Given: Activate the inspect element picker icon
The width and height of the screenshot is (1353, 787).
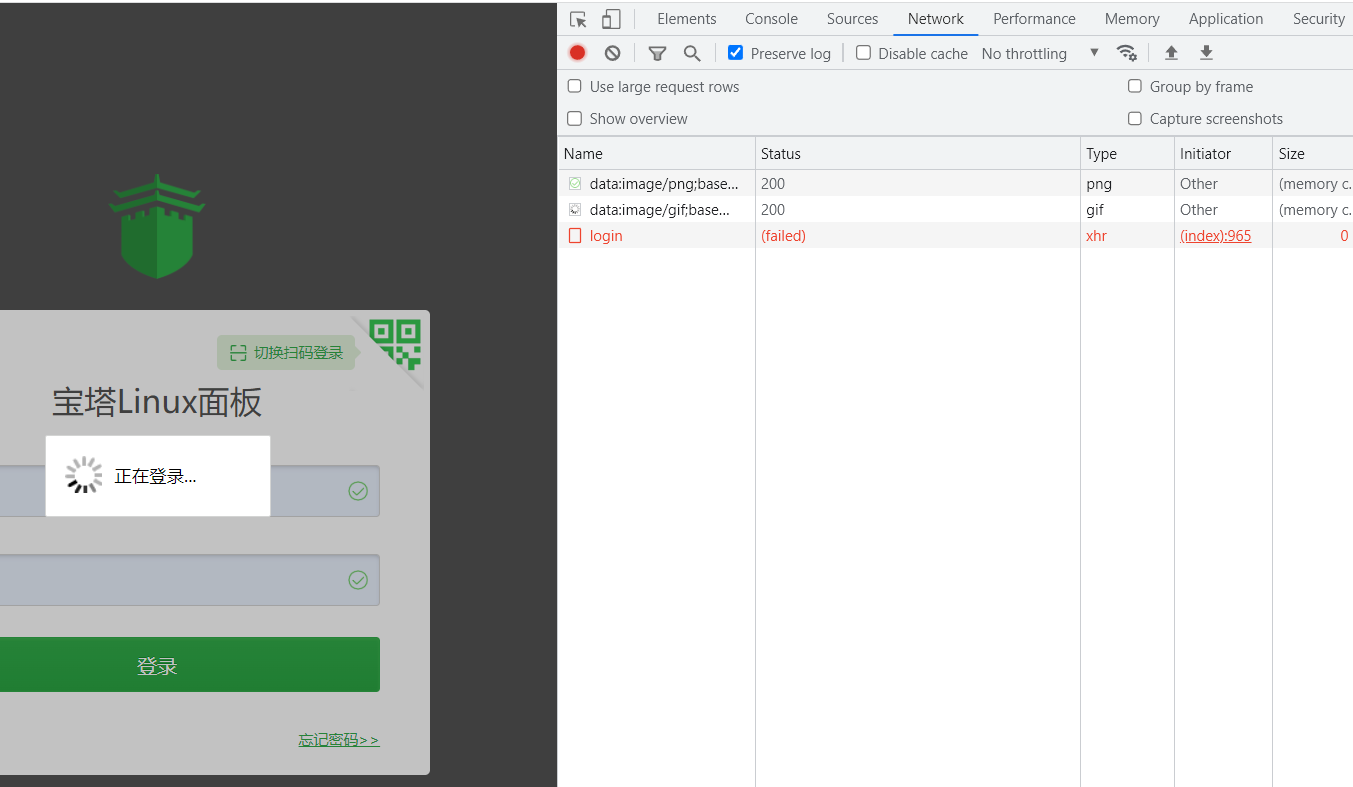Looking at the screenshot, I should [x=578, y=19].
